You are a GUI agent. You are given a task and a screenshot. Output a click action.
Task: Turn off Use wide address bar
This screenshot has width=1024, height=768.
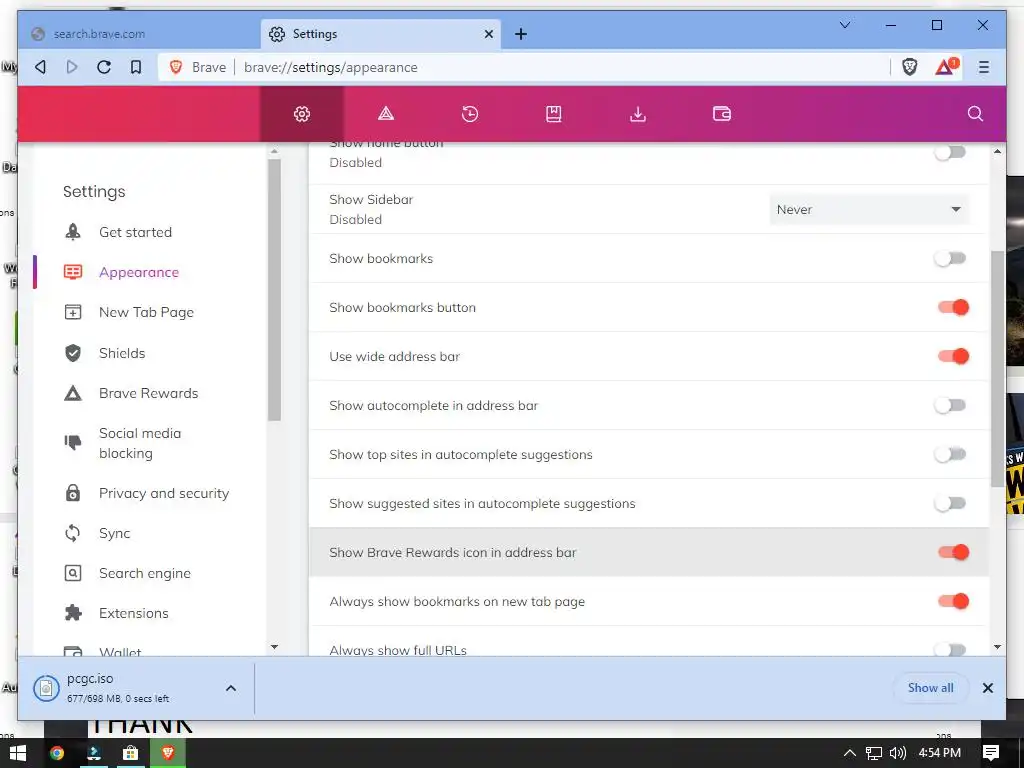tap(953, 357)
